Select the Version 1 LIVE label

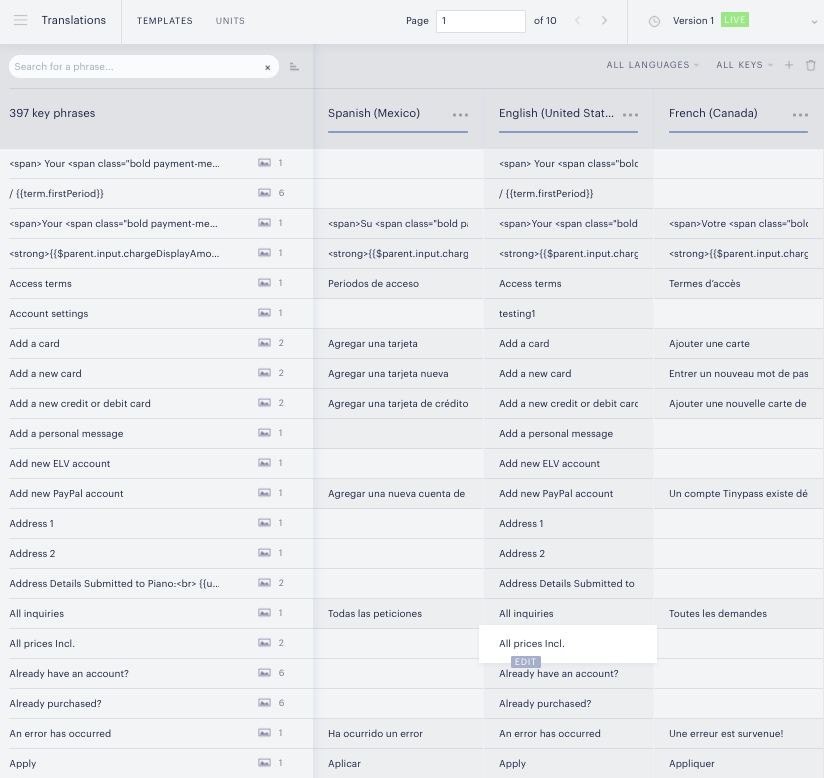(x=710, y=21)
